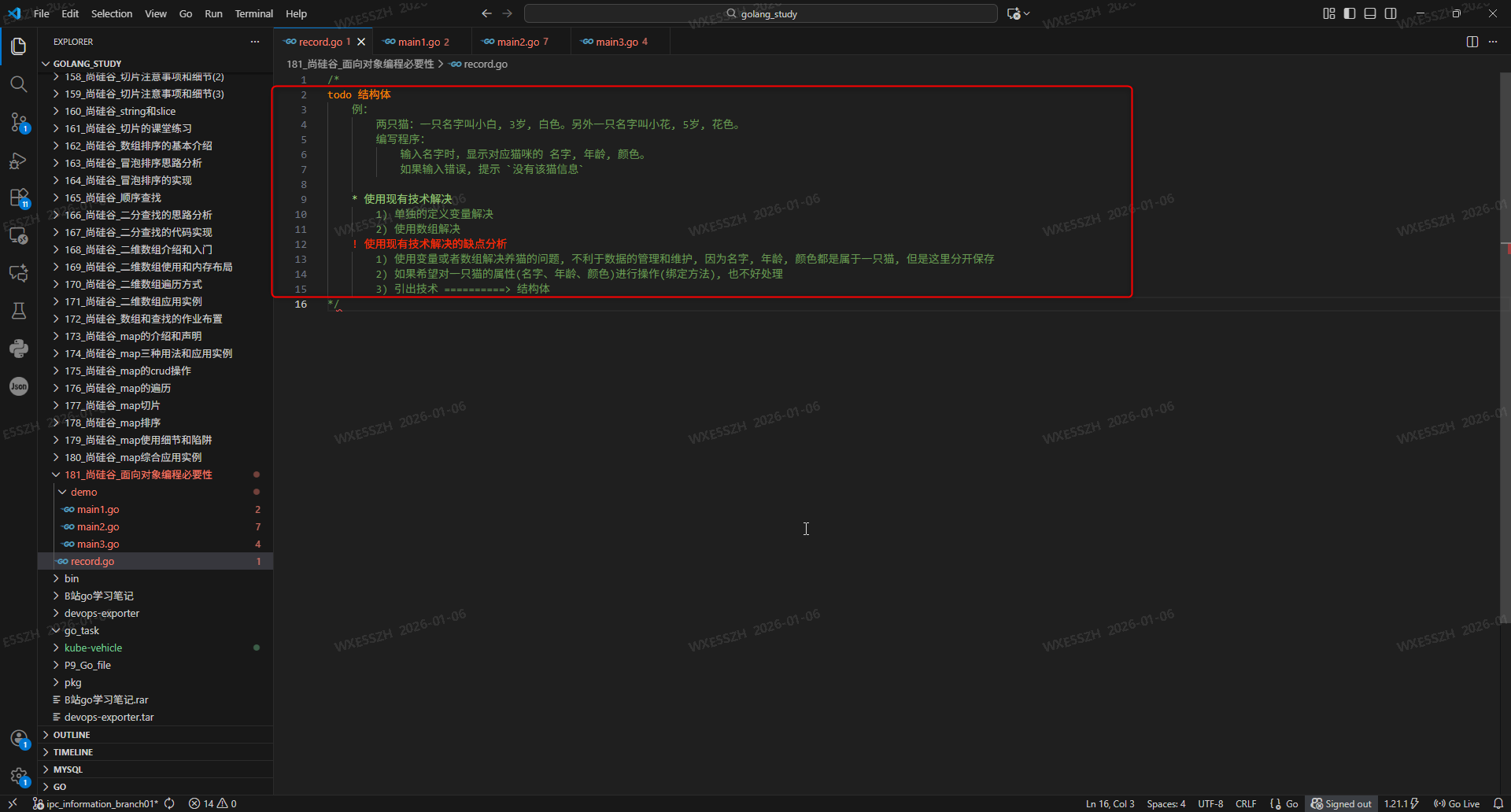Open the Help menu

tap(296, 13)
